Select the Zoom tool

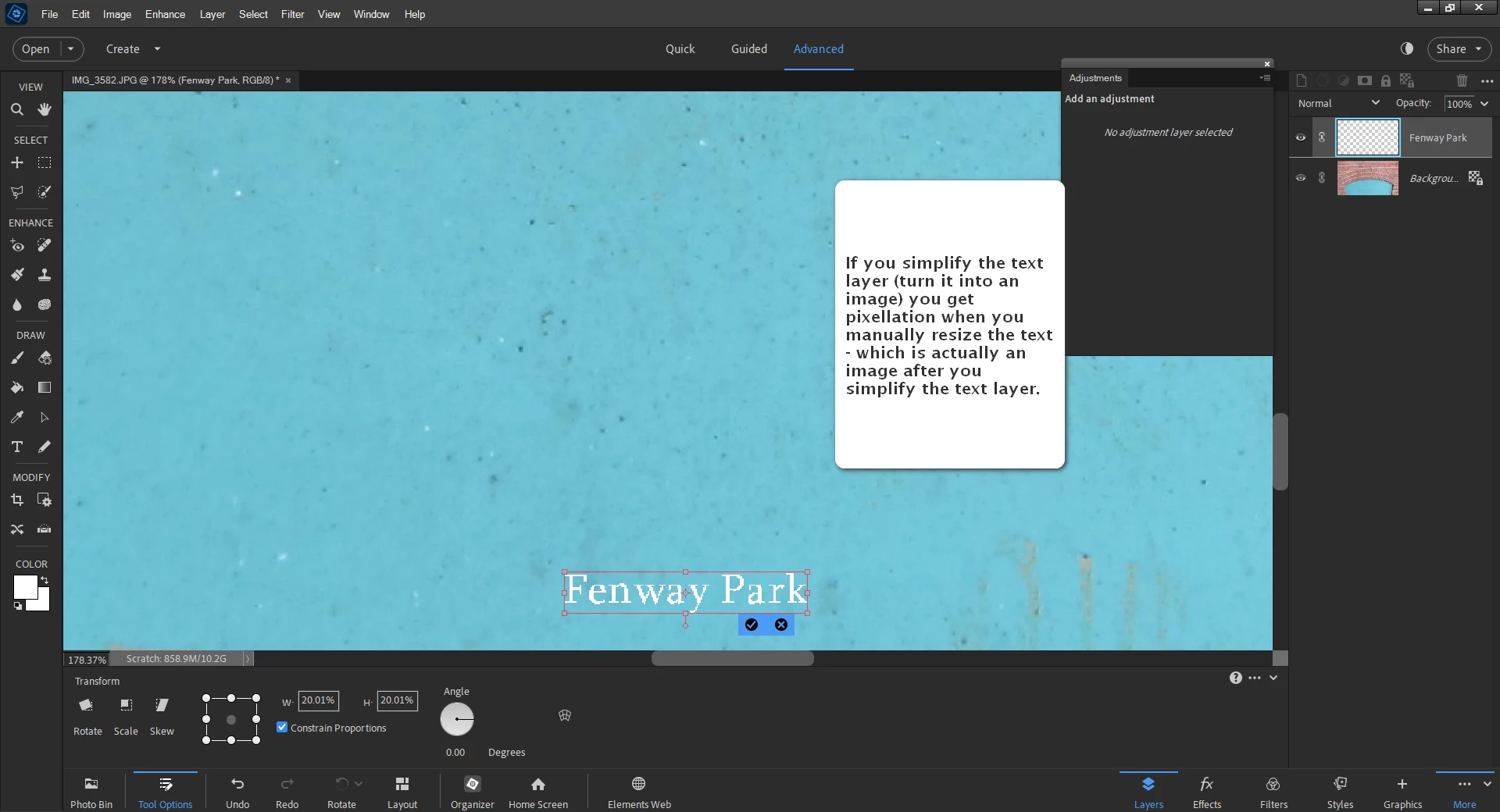tap(17, 109)
